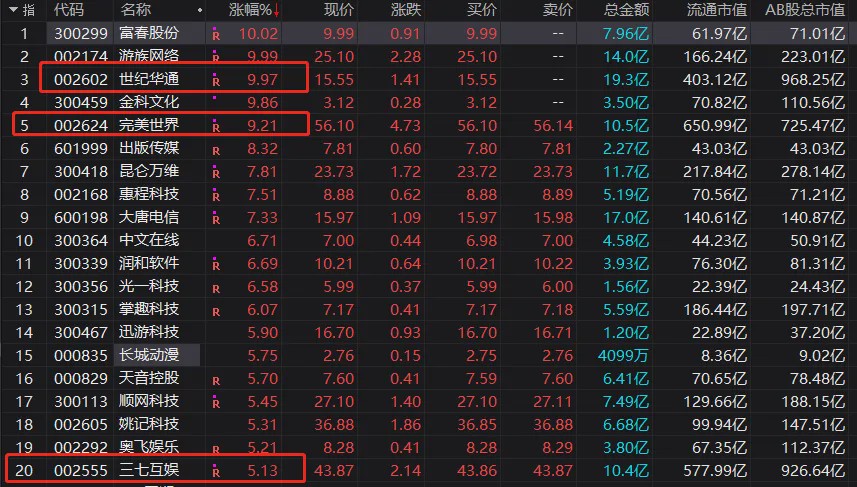Screen dimensions: 857x487
Task: Click the R icon in 天音控股 row
Action: click(216, 380)
